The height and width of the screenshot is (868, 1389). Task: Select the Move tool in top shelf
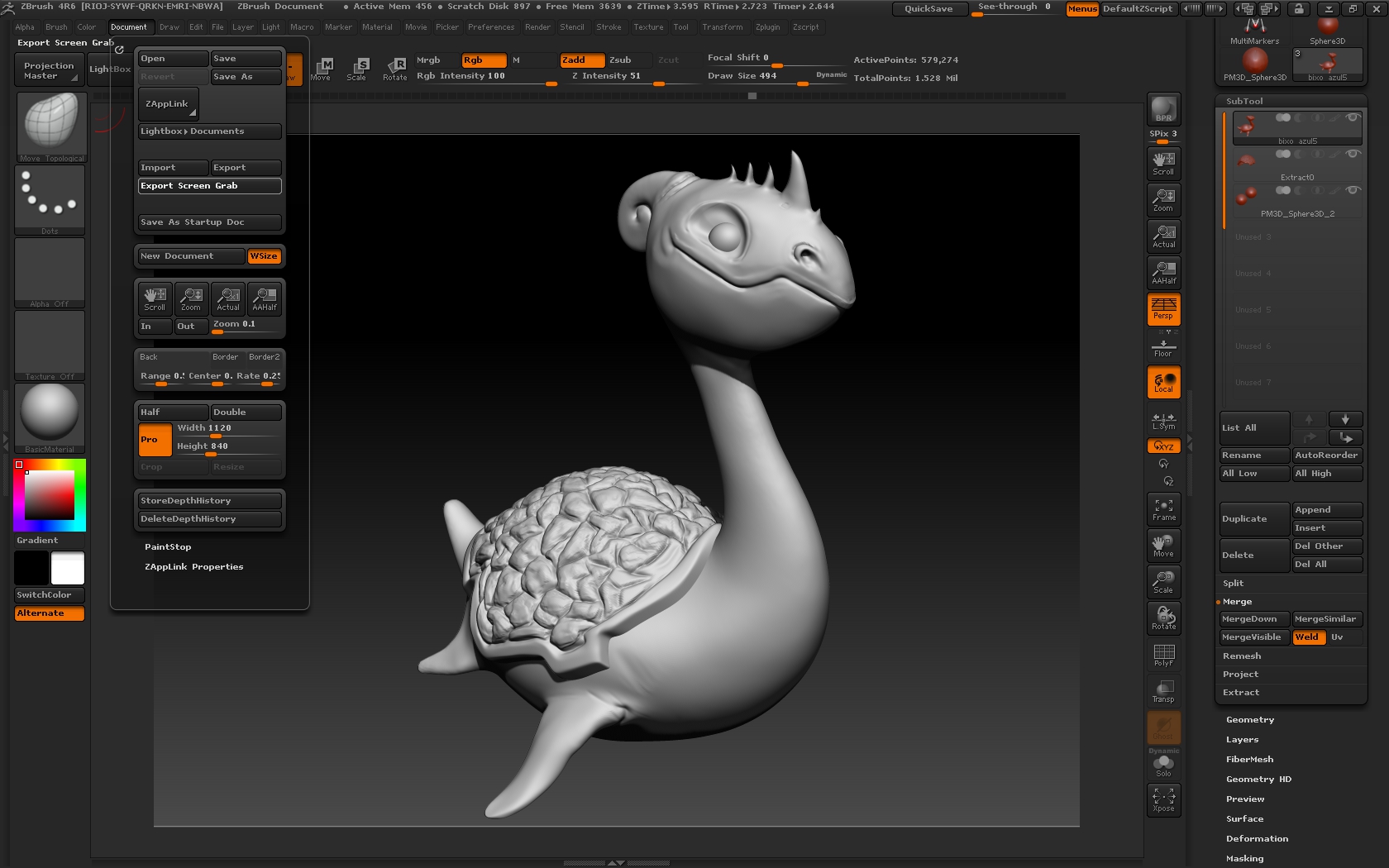pos(321,69)
